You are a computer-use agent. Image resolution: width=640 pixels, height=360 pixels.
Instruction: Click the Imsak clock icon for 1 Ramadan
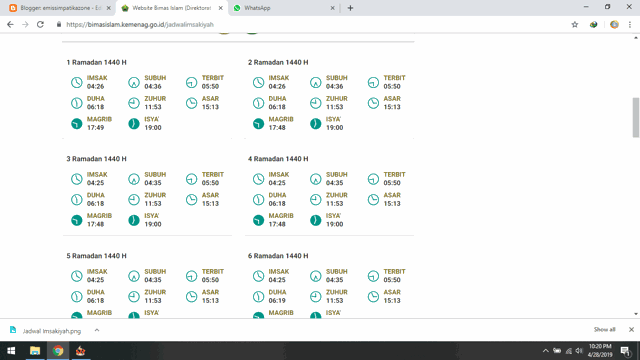76,82
